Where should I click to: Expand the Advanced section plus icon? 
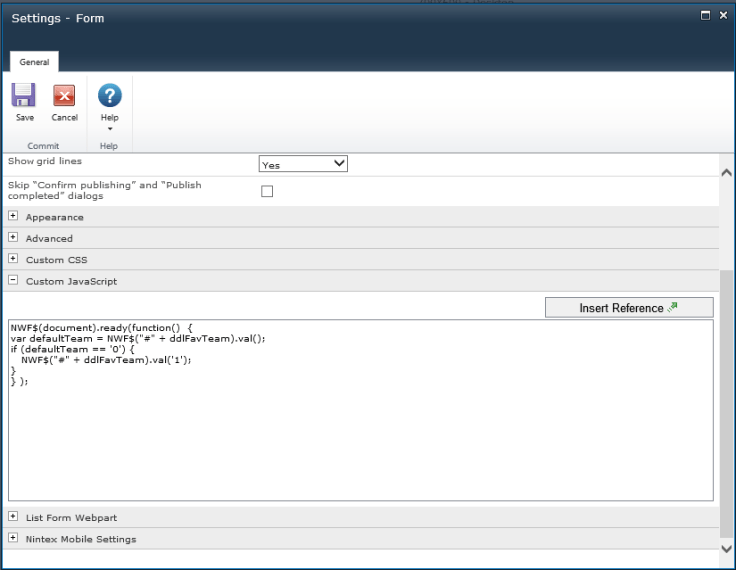coord(13,238)
